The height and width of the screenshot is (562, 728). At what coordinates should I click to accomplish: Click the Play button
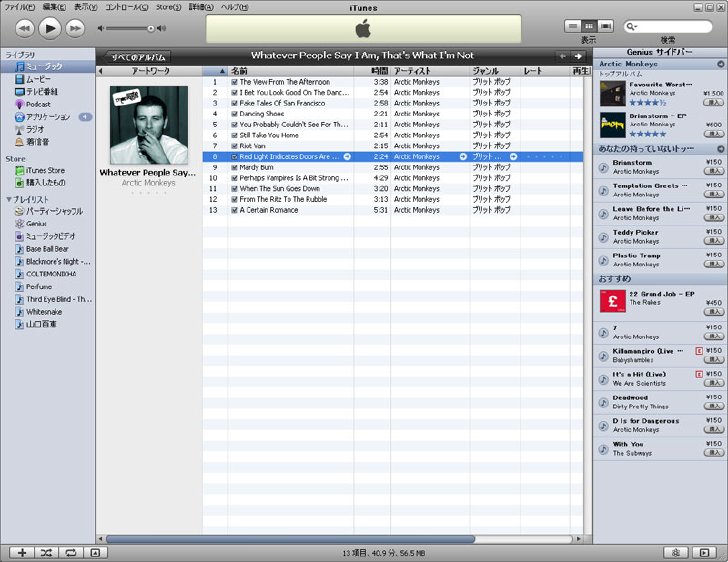[50, 28]
